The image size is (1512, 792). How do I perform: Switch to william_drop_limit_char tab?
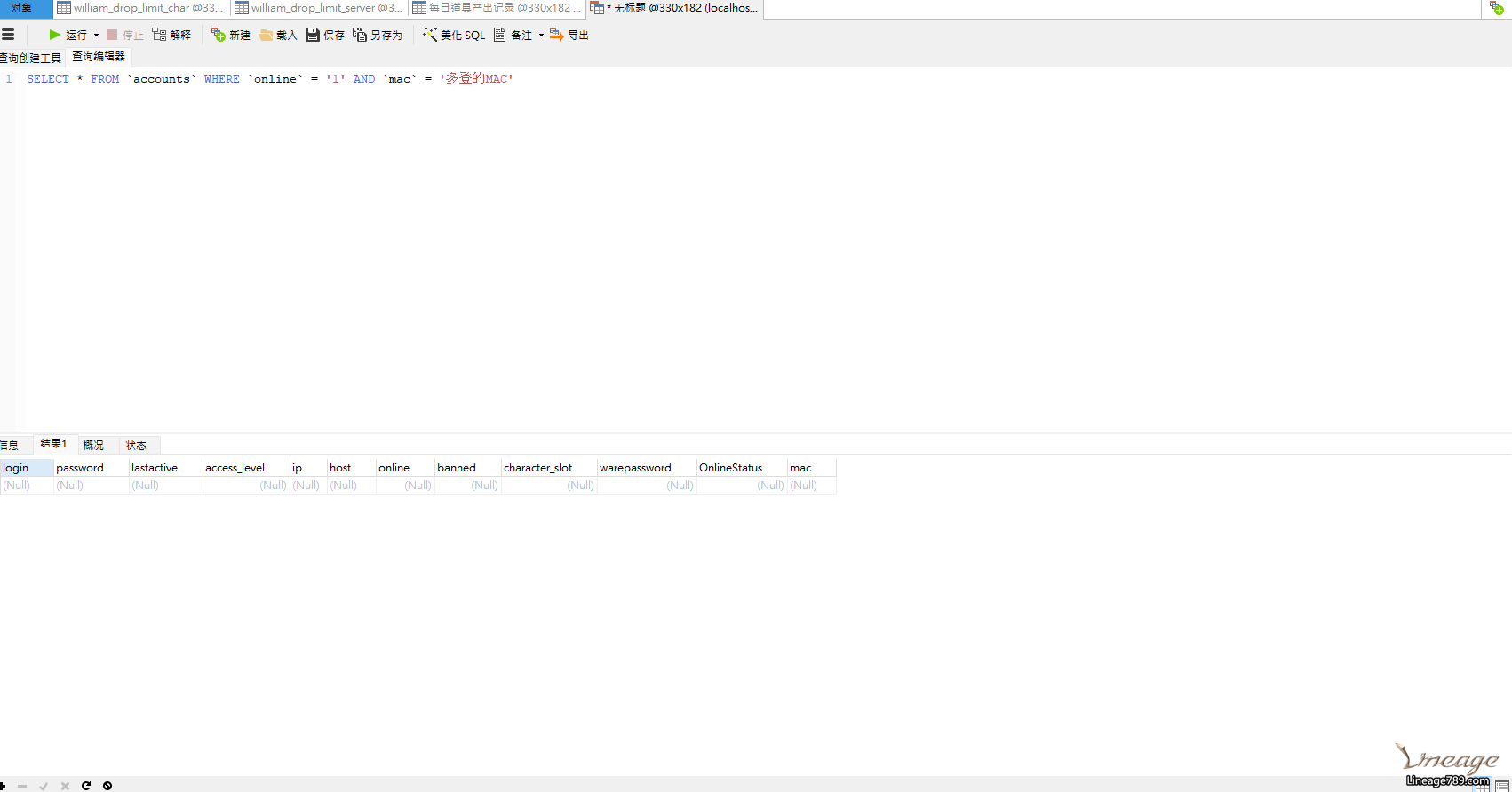coord(141,8)
